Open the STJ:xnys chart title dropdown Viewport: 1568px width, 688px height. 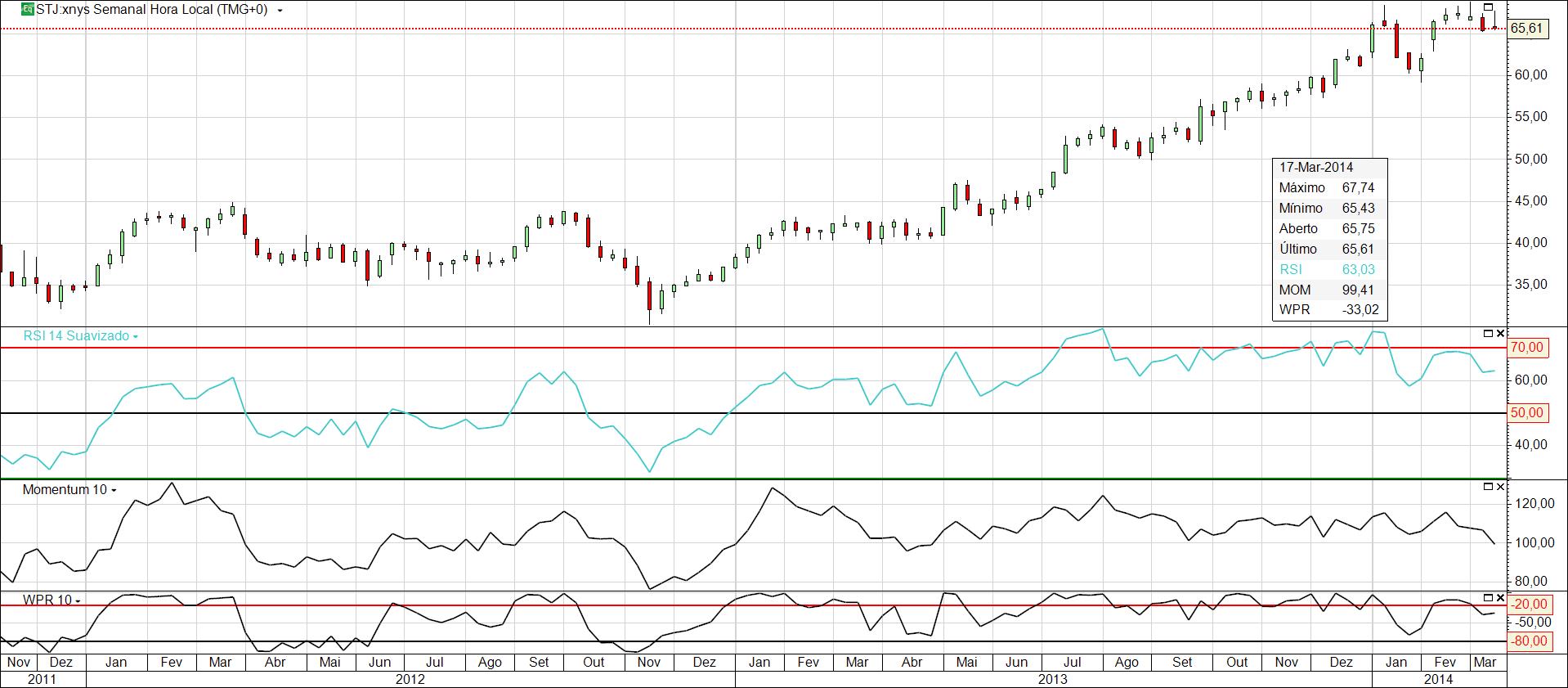click(280, 11)
